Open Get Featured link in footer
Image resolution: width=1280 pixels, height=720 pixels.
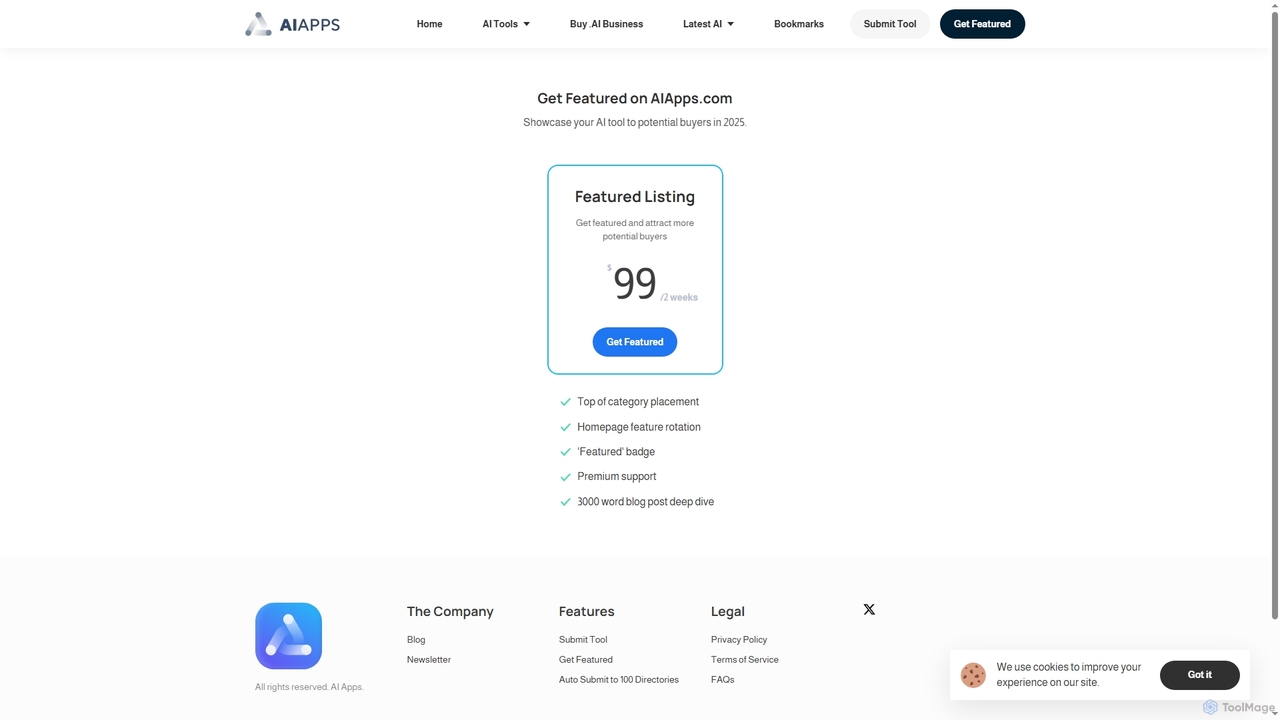(x=586, y=660)
